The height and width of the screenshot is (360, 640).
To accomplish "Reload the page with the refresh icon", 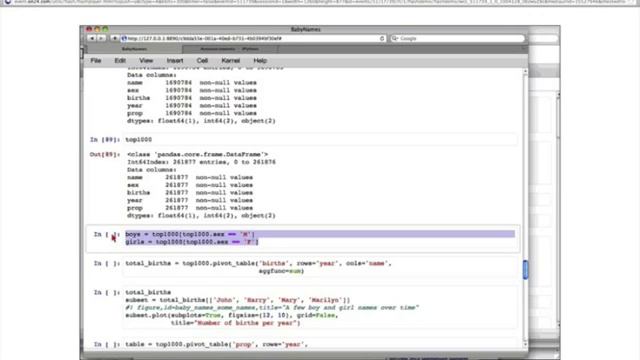I will pos(382,38).
